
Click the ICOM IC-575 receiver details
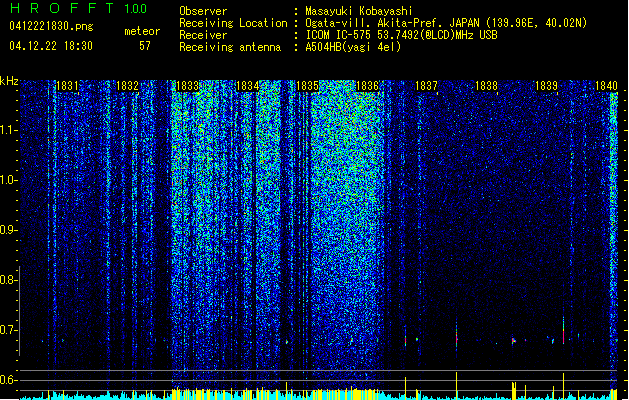coord(401,35)
